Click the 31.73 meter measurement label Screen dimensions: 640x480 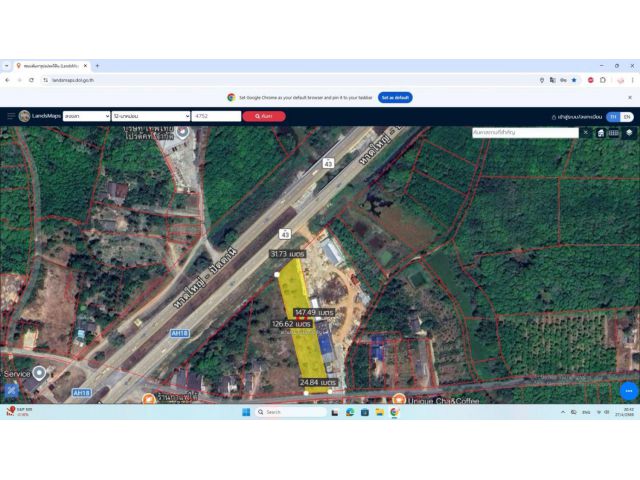[x=288, y=254]
